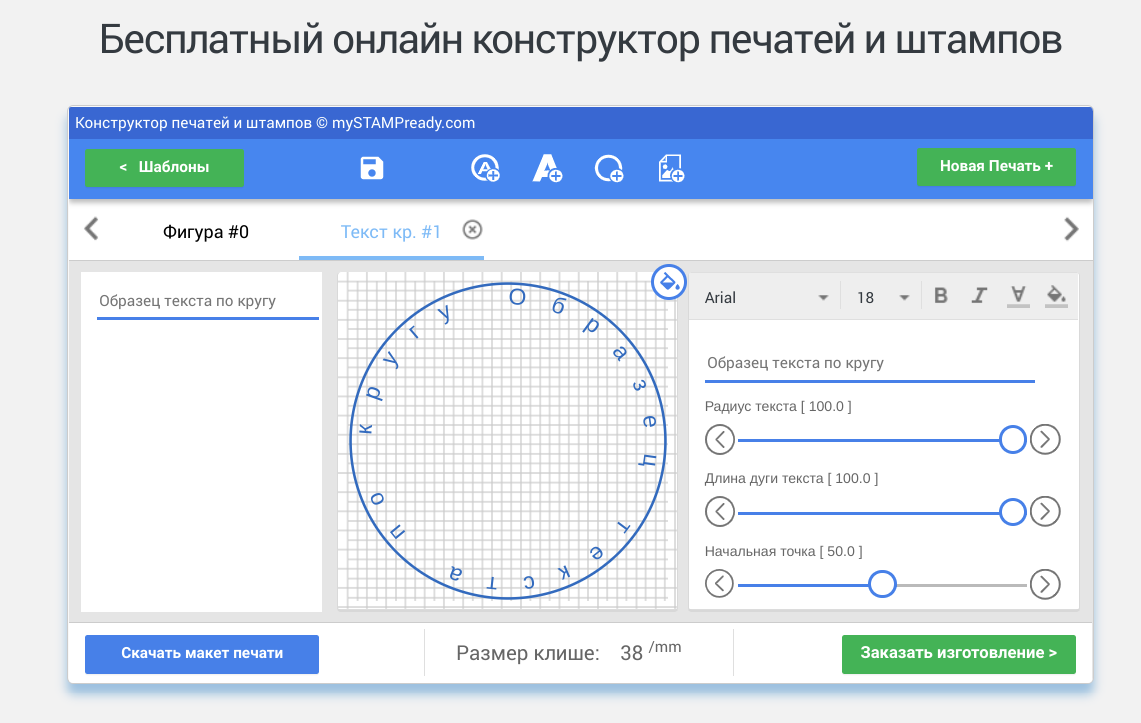This screenshot has width=1141, height=723.
Task: Click the "Новая Печать +" button
Action: 996,167
